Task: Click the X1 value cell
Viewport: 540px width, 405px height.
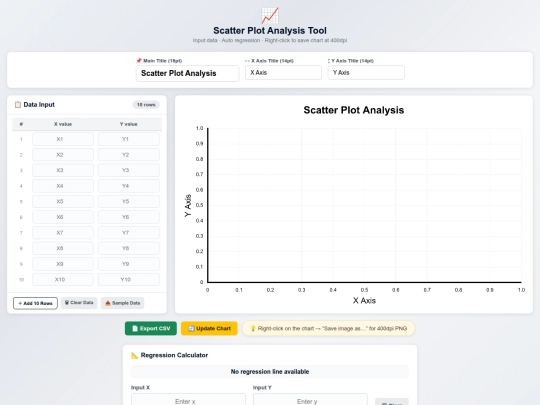Action: (63, 139)
